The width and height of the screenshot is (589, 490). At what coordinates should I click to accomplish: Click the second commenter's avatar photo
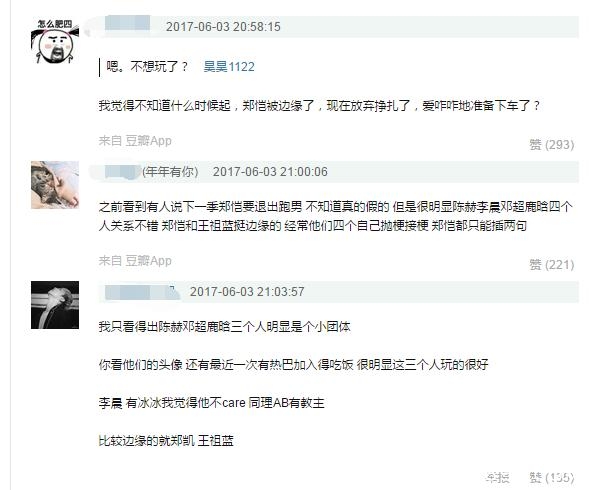coord(55,185)
